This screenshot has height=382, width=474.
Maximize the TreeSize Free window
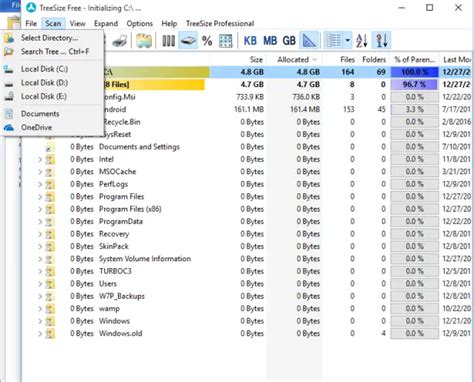click(430, 8)
